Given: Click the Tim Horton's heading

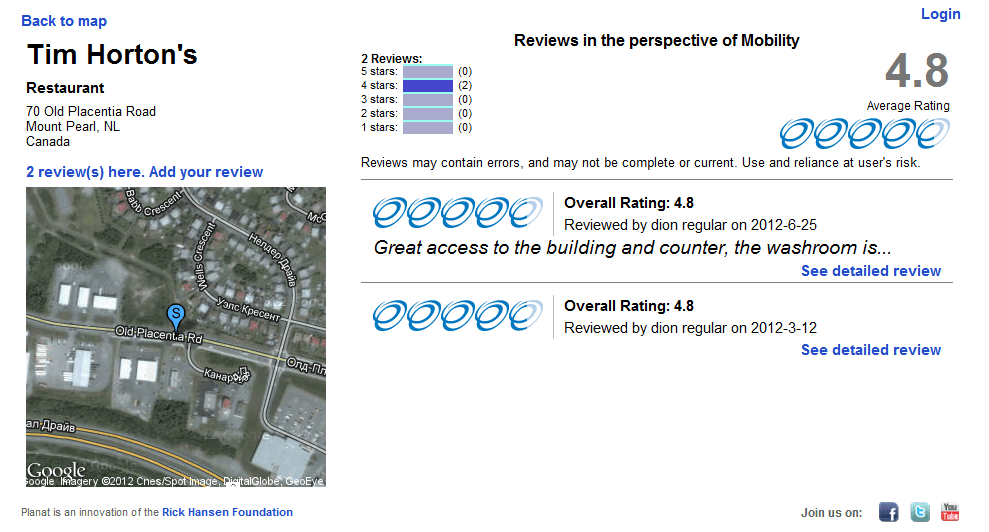Looking at the screenshot, I should click(x=112, y=55).
